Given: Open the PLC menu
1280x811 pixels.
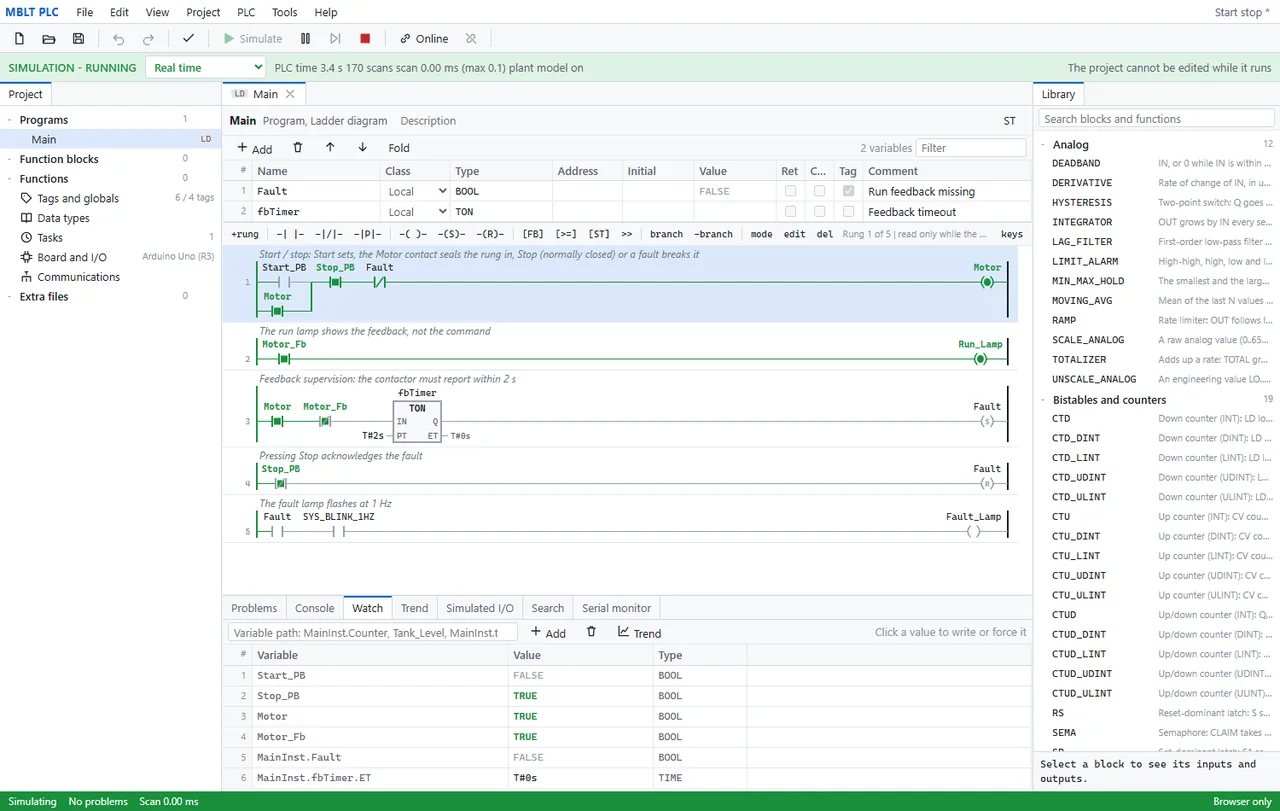Looking at the screenshot, I should [x=246, y=12].
